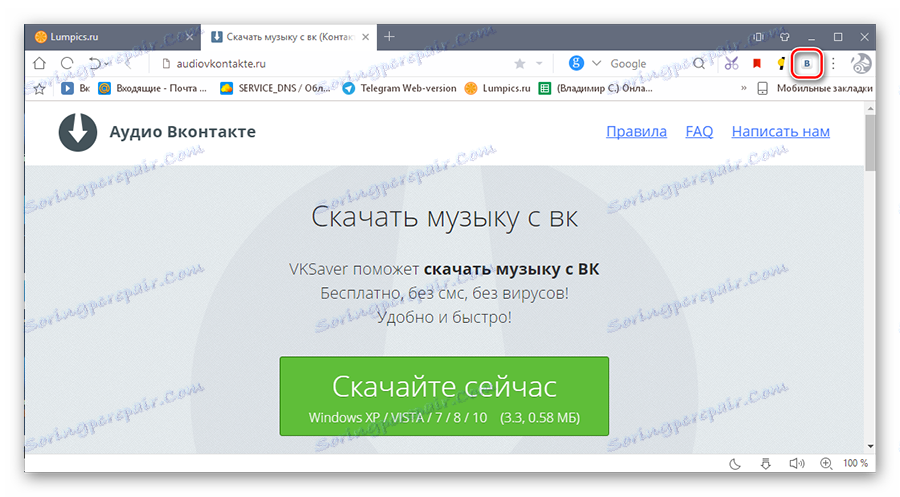
Task: Undo closed tab with the restore arrow
Action: [x=95, y=63]
